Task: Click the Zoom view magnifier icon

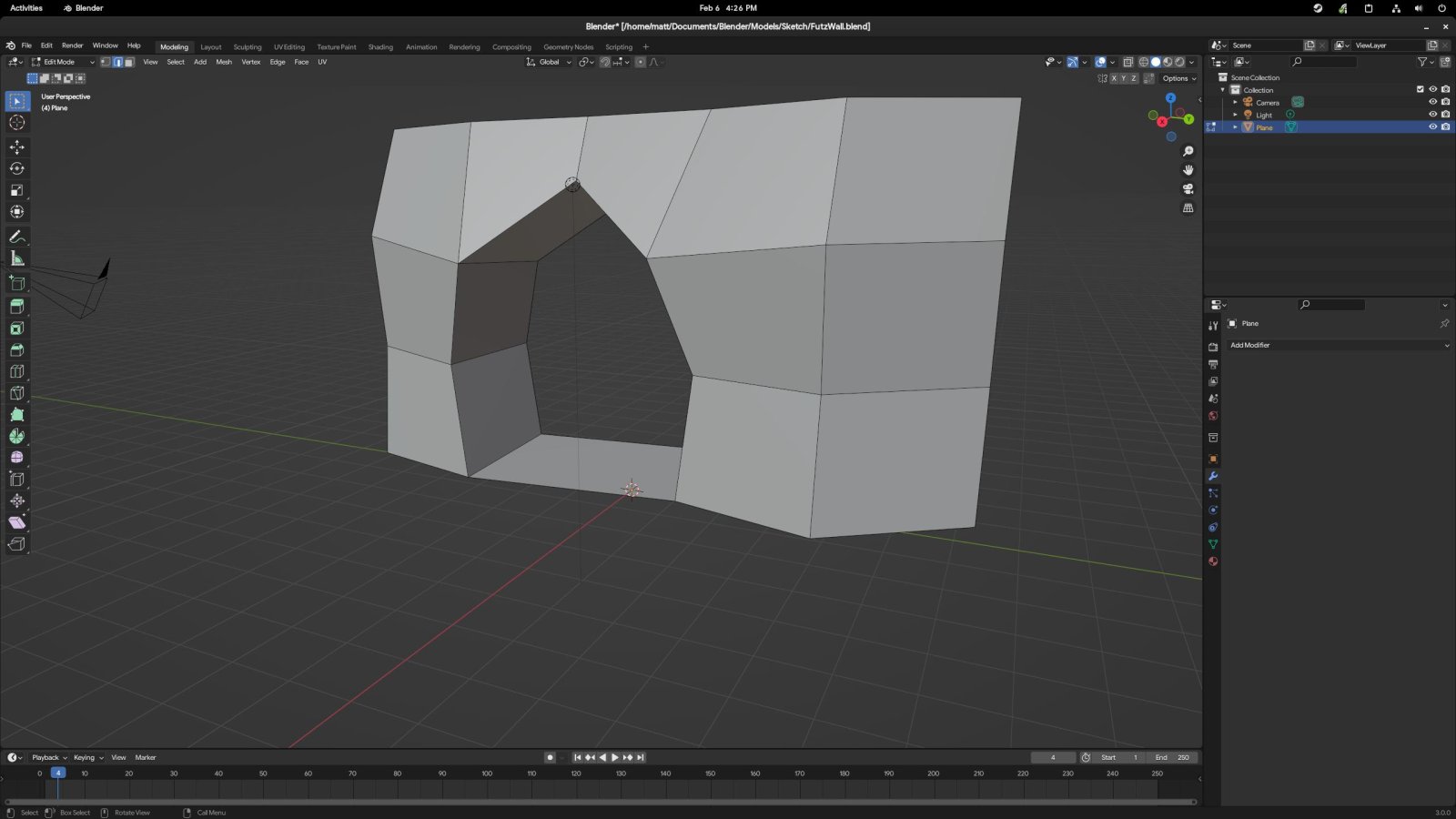Action: click(x=1188, y=151)
